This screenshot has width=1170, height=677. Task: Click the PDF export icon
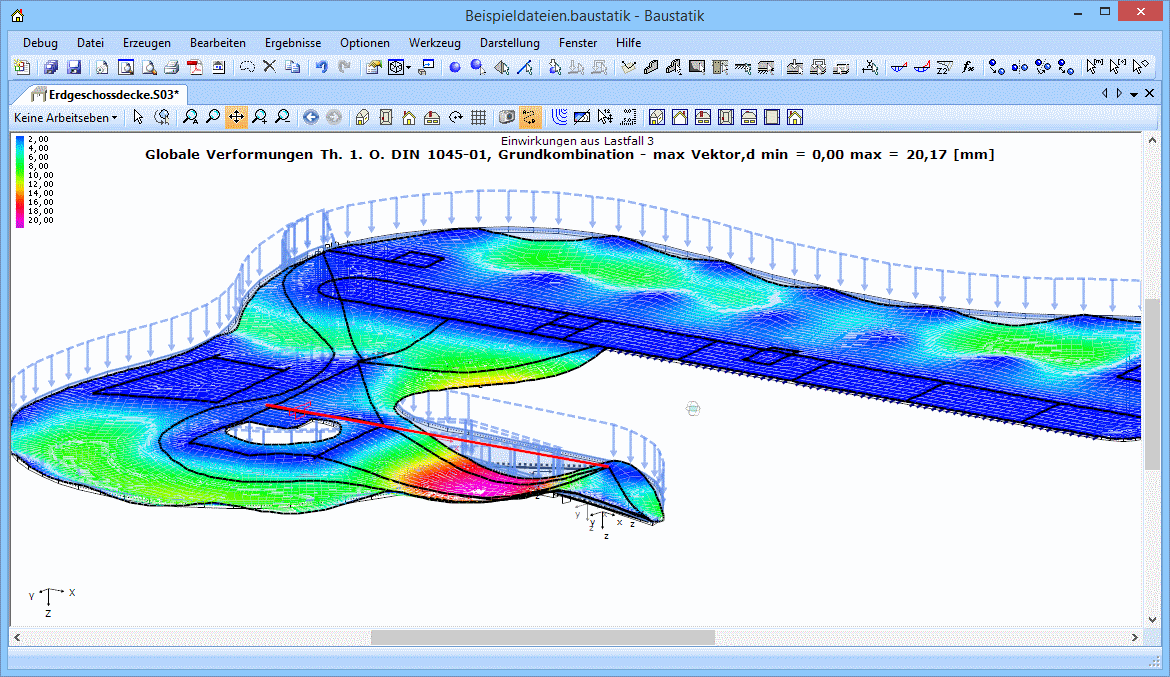coord(194,68)
